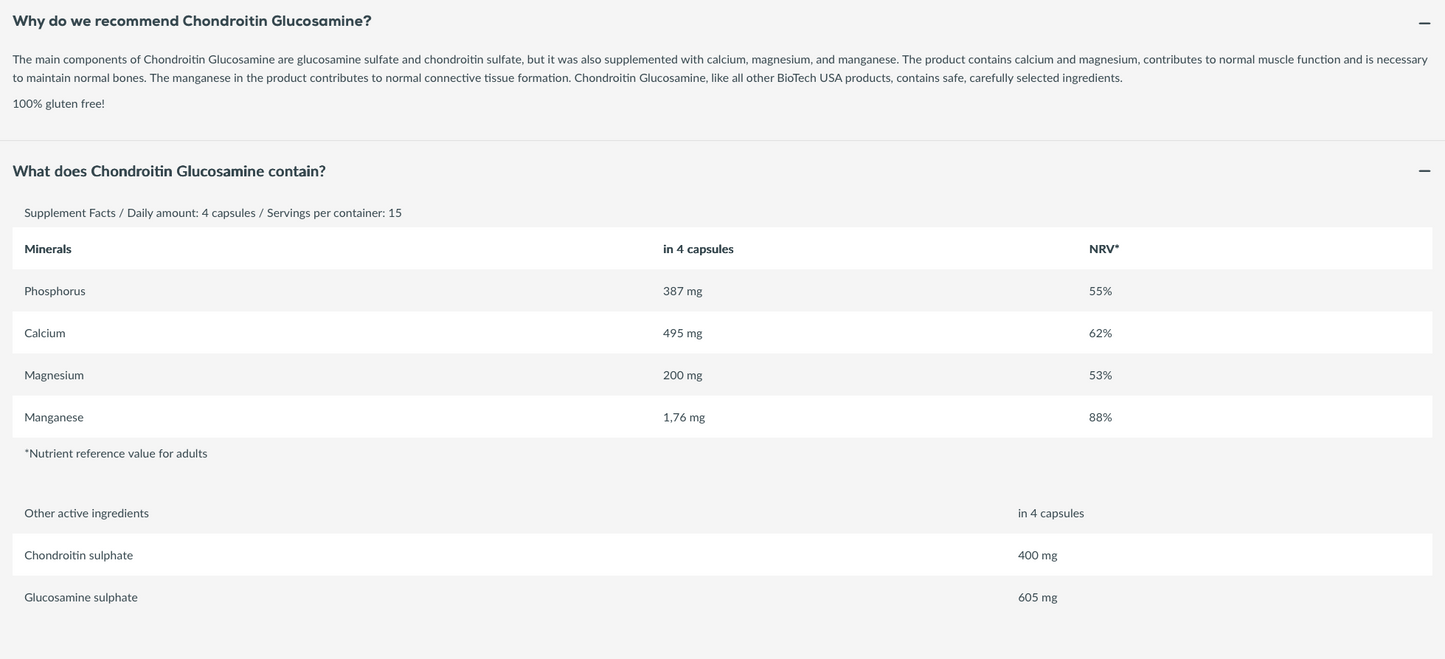
Task: Collapse the 'Why do we recommend' section minus icon
Action: [1424, 23]
